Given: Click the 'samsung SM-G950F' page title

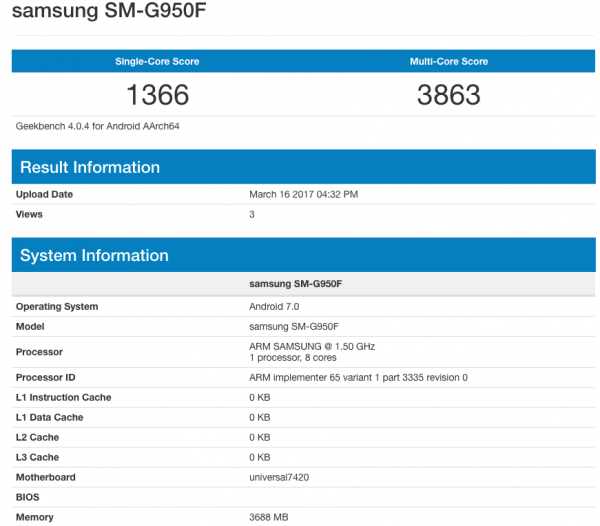Looking at the screenshot, I should click(x=109, y=10).
